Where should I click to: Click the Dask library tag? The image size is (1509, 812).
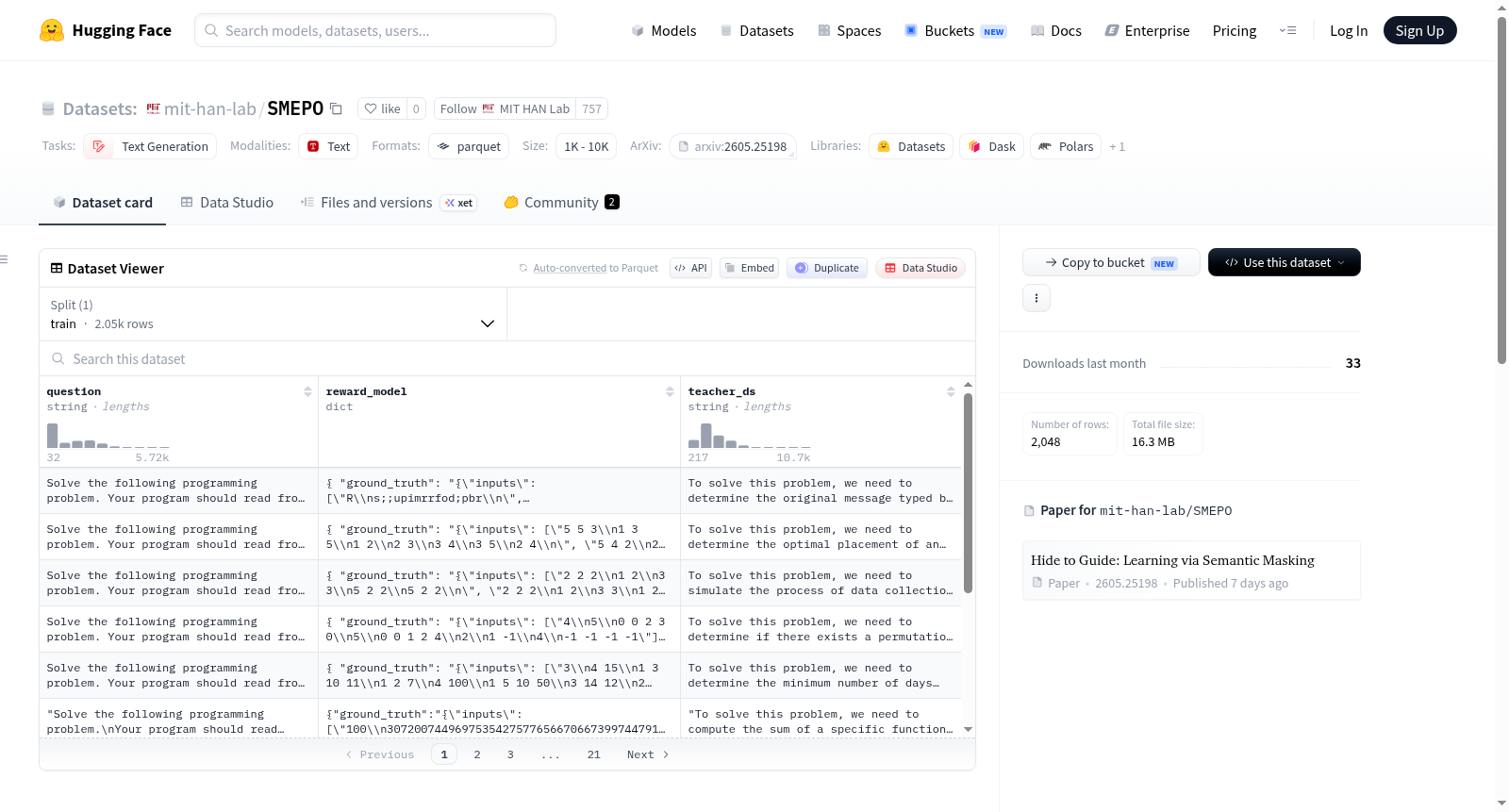coord(991,146)
